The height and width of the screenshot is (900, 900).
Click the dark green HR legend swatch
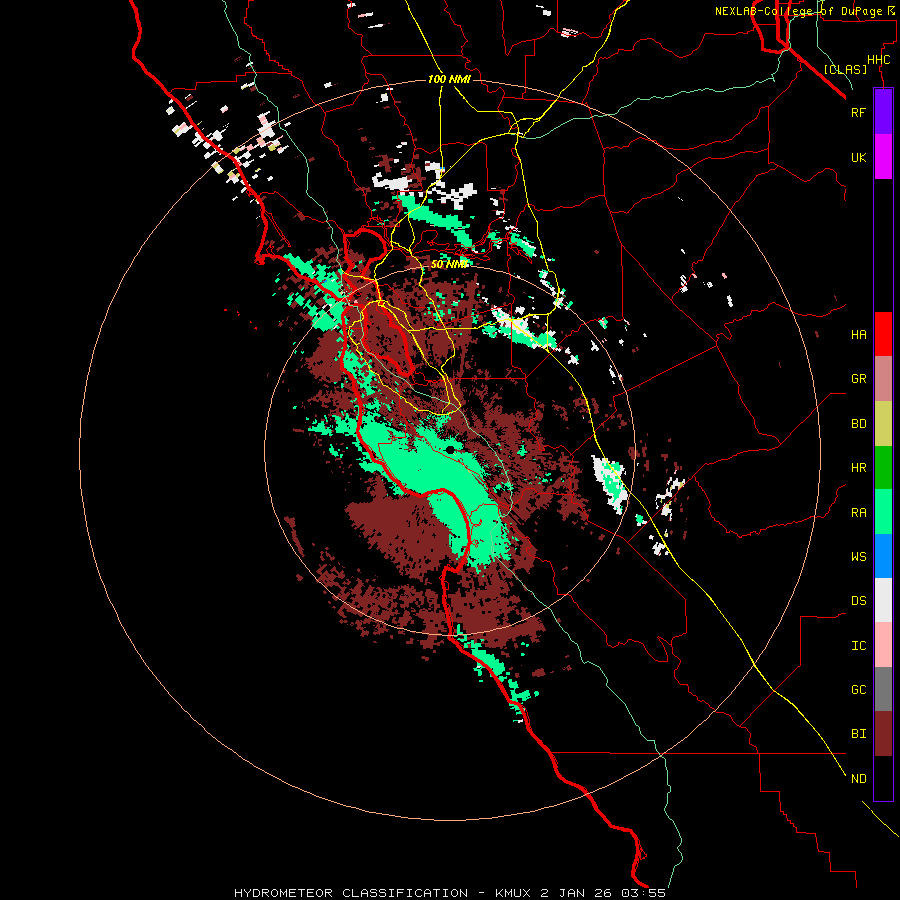(x=883, y=468)
